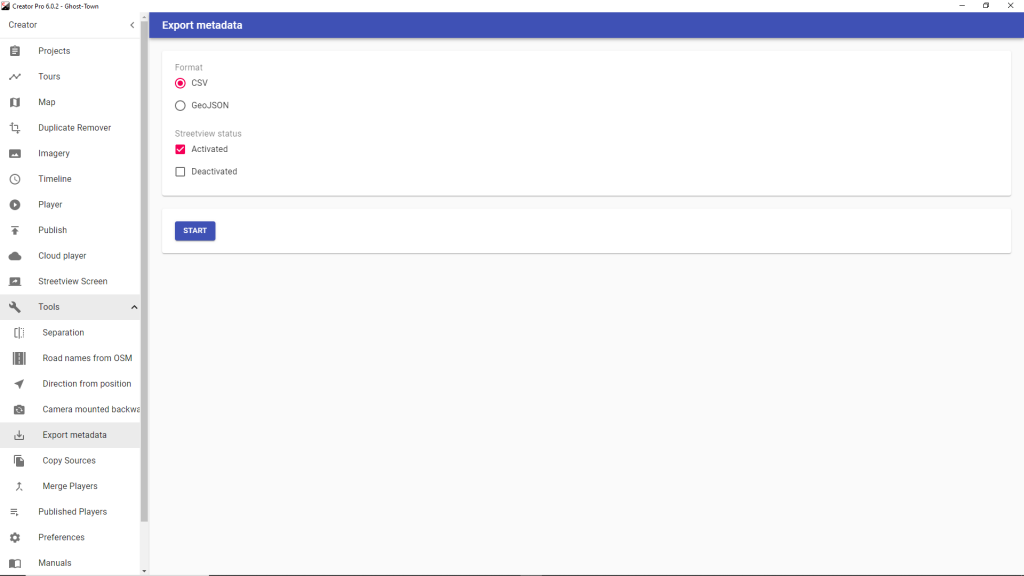Screen dimensions: 1024x576
Task: Click the Timeline clock icon
Action: coord(15,179)
